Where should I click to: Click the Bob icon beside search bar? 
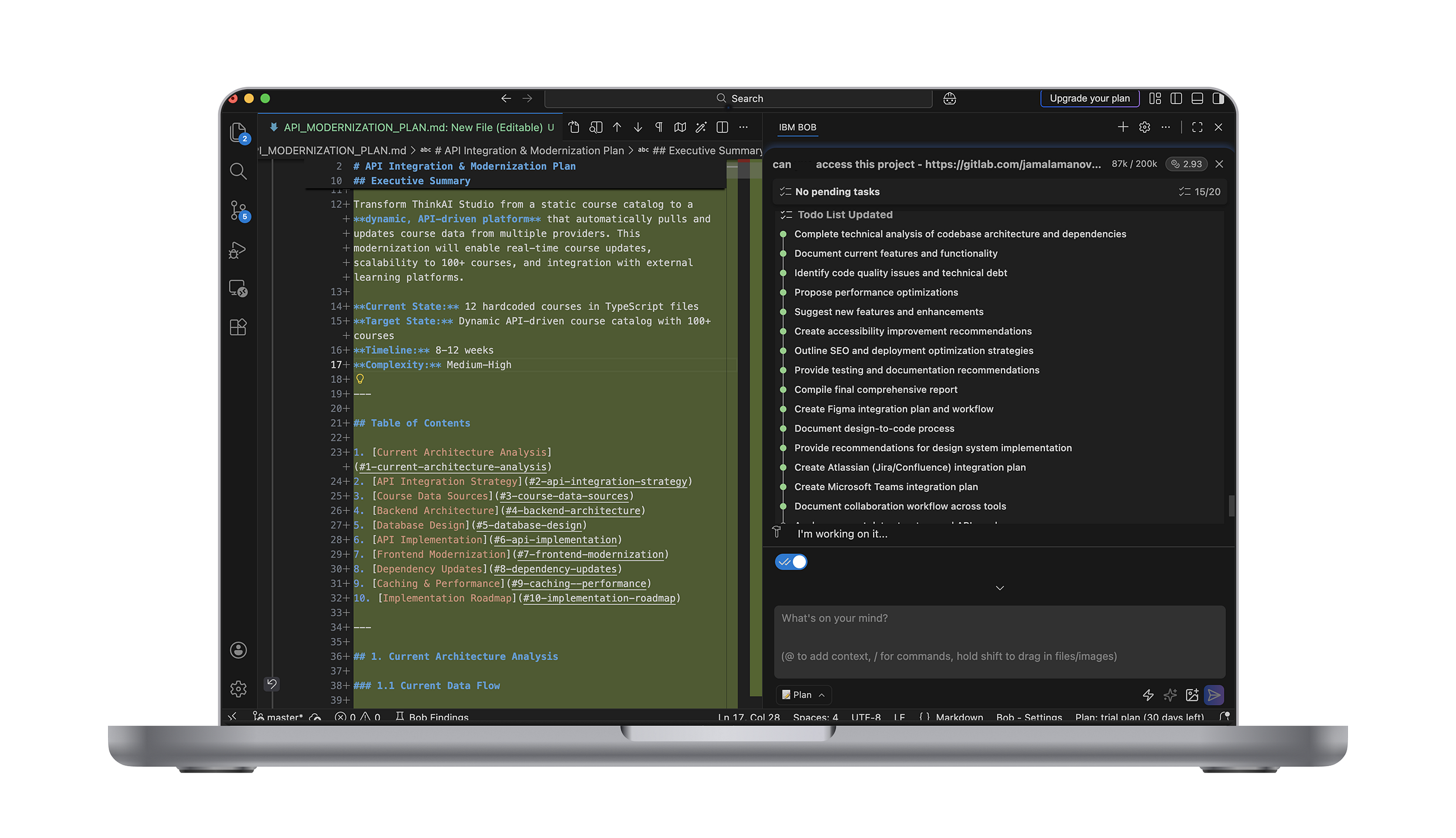click(949, 99)
